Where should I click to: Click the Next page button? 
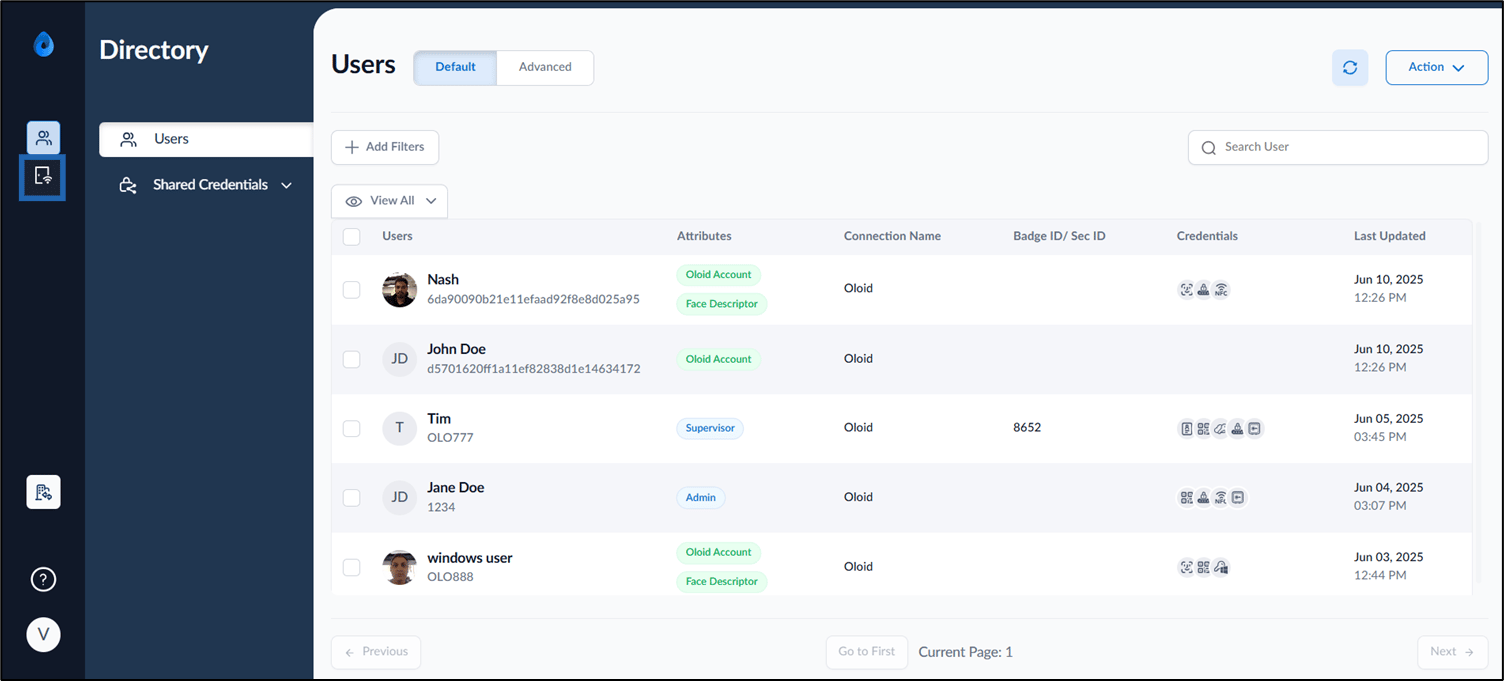click(x=1452, y=652)
